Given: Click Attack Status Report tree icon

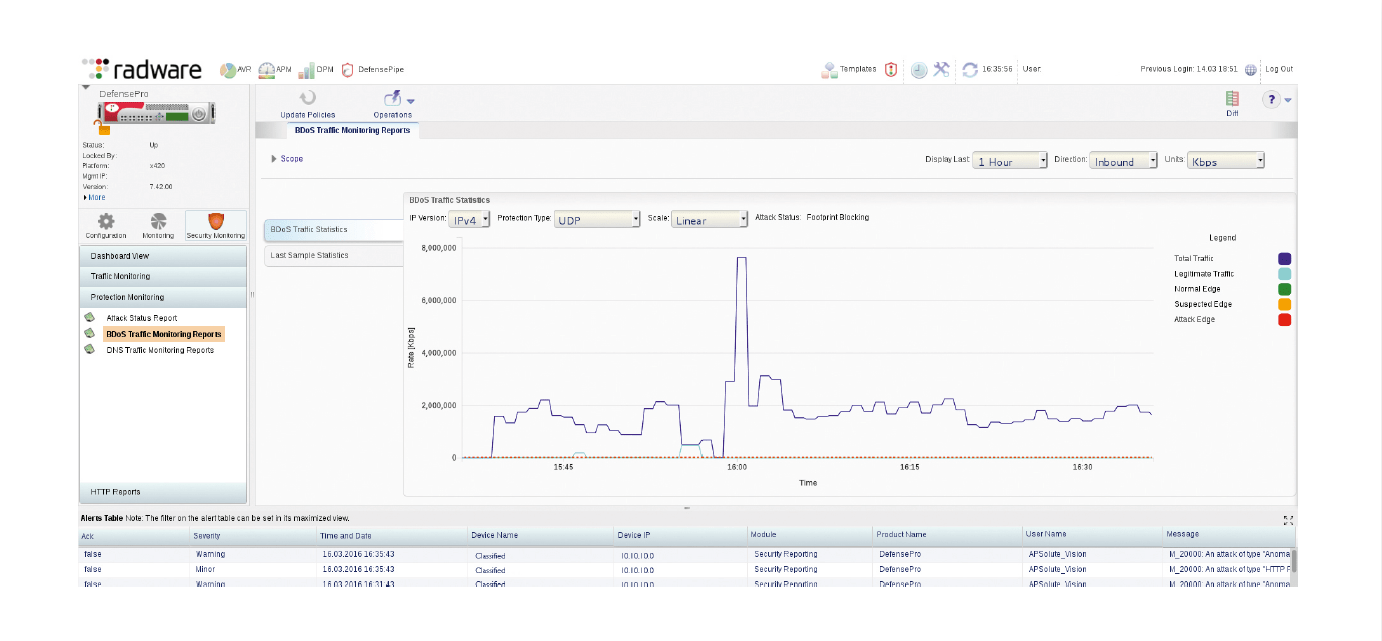Looking at the screenshot, I should click(88, 317).
